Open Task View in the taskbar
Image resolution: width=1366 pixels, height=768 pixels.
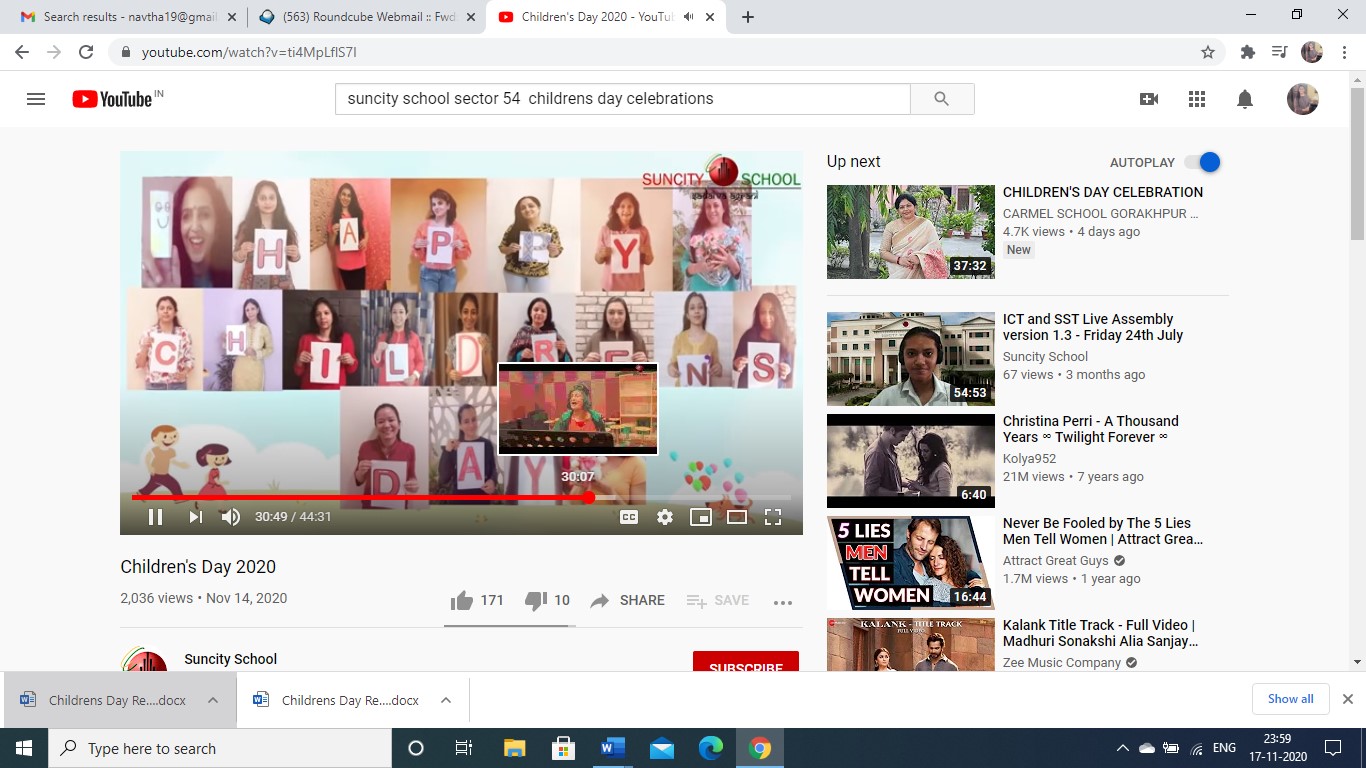pyautogui.click(x=463, y=748)
